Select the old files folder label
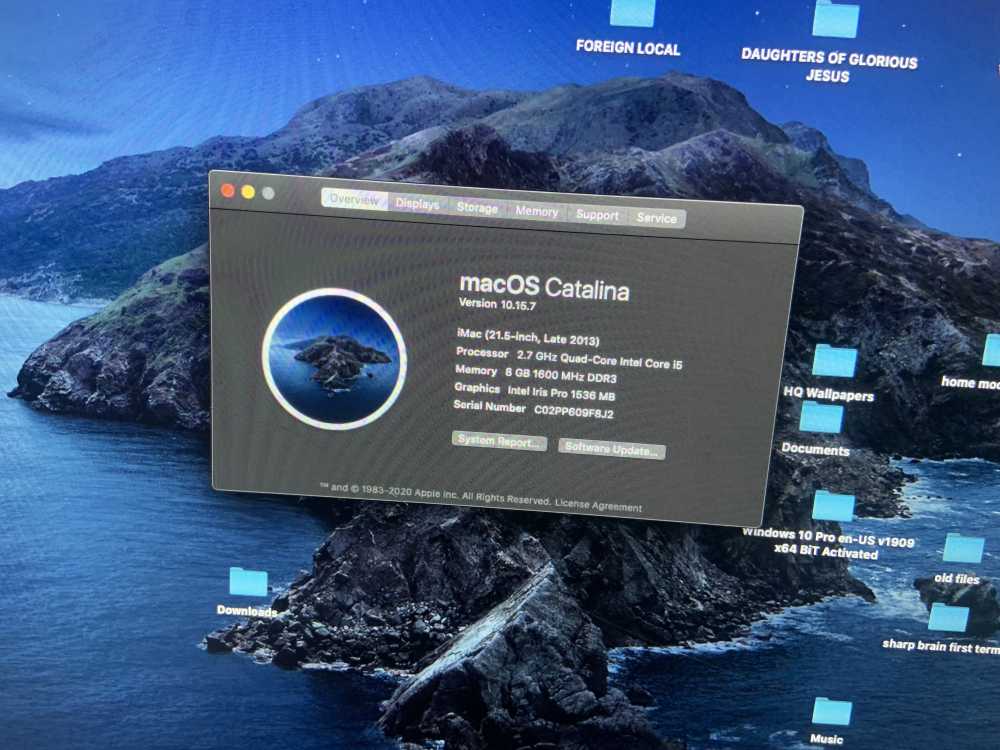Screen dimensions: 1000x750 point(957,578)
